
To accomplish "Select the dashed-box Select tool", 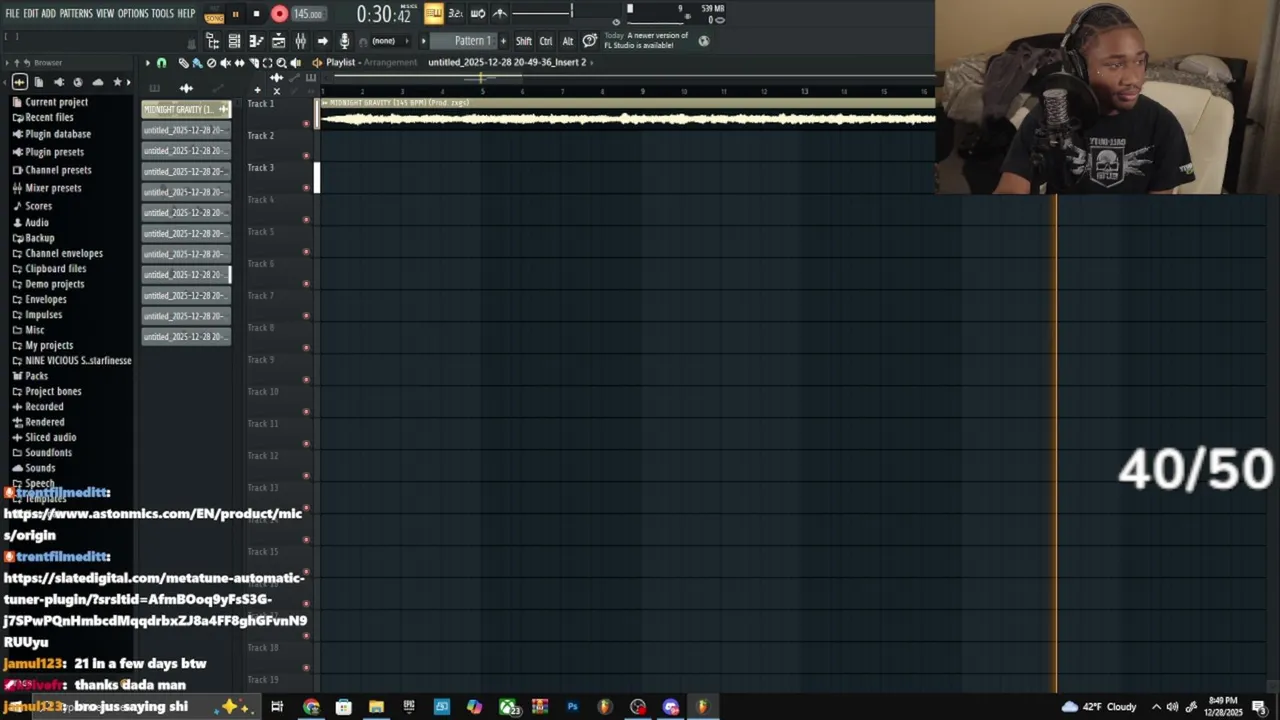I will click(x=267, y=62).
